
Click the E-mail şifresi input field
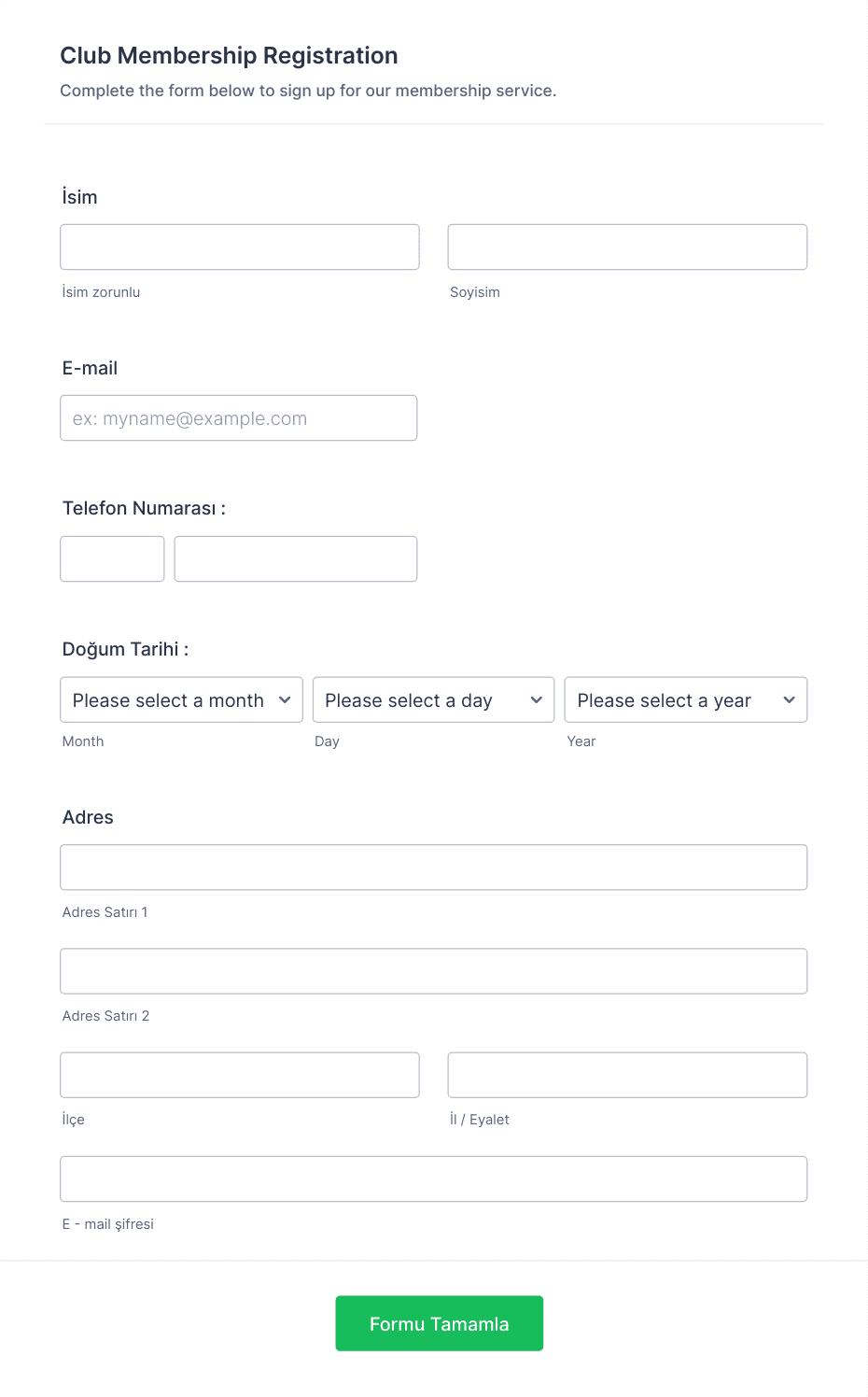[433, 1179]
